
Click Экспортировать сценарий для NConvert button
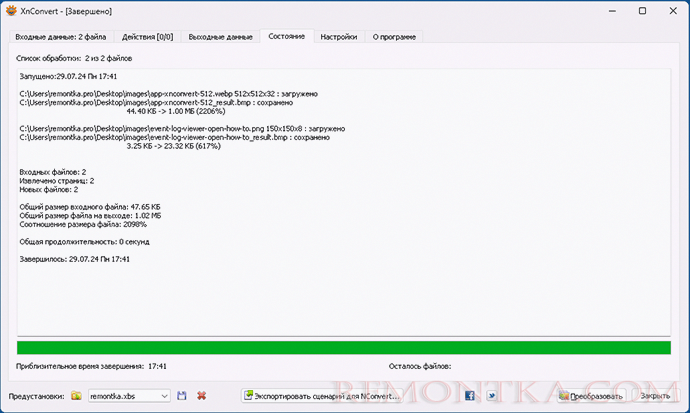point(322,396)
